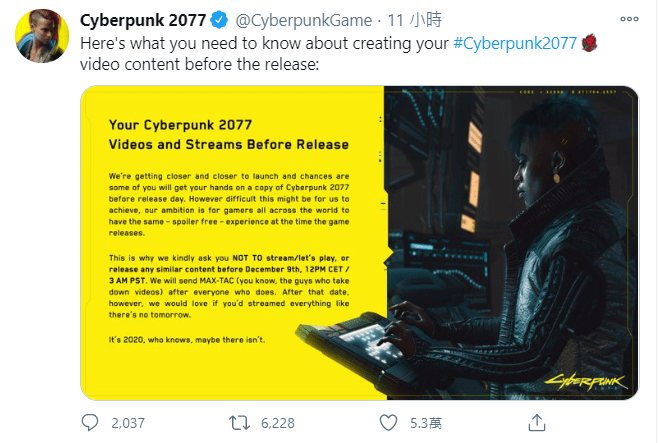Click the image headline "Videos and Streams Before Release"
658x443 pixels.
pos(229,144)
